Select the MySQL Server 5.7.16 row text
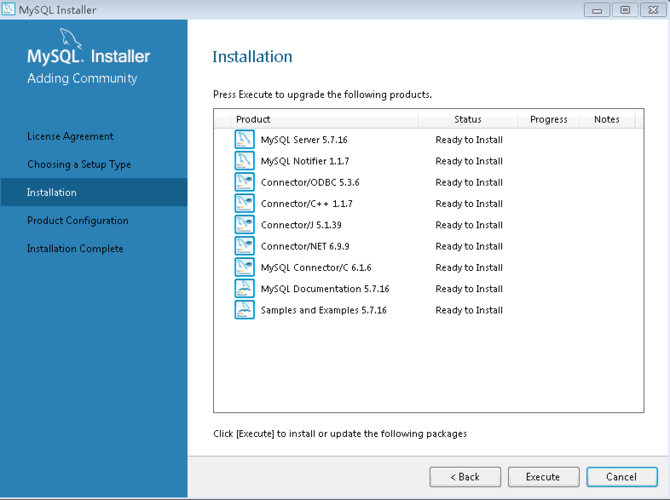The width and height of the screenshot is (670, 500). point(304,140)
